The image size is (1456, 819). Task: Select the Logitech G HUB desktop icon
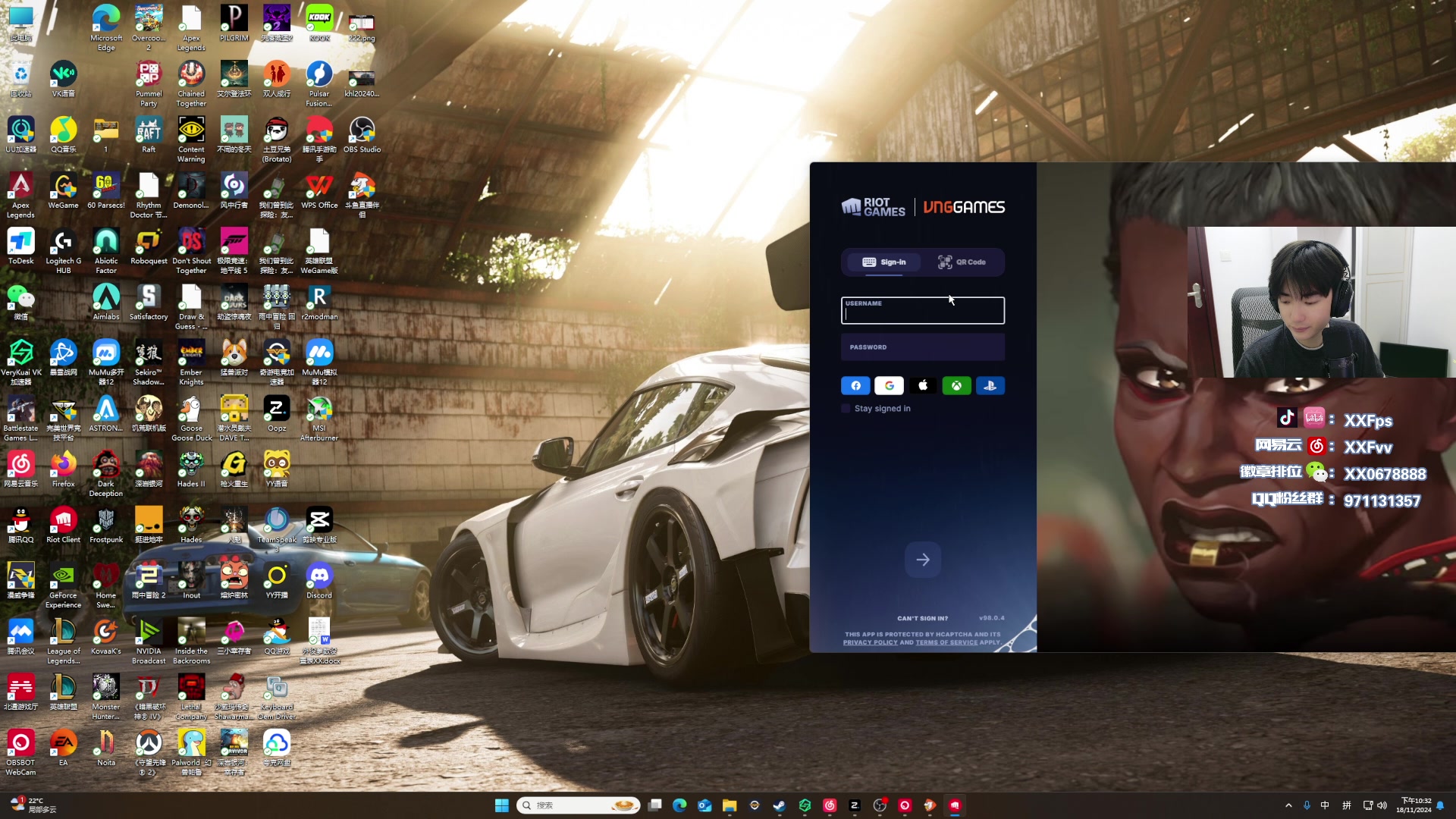64,251
